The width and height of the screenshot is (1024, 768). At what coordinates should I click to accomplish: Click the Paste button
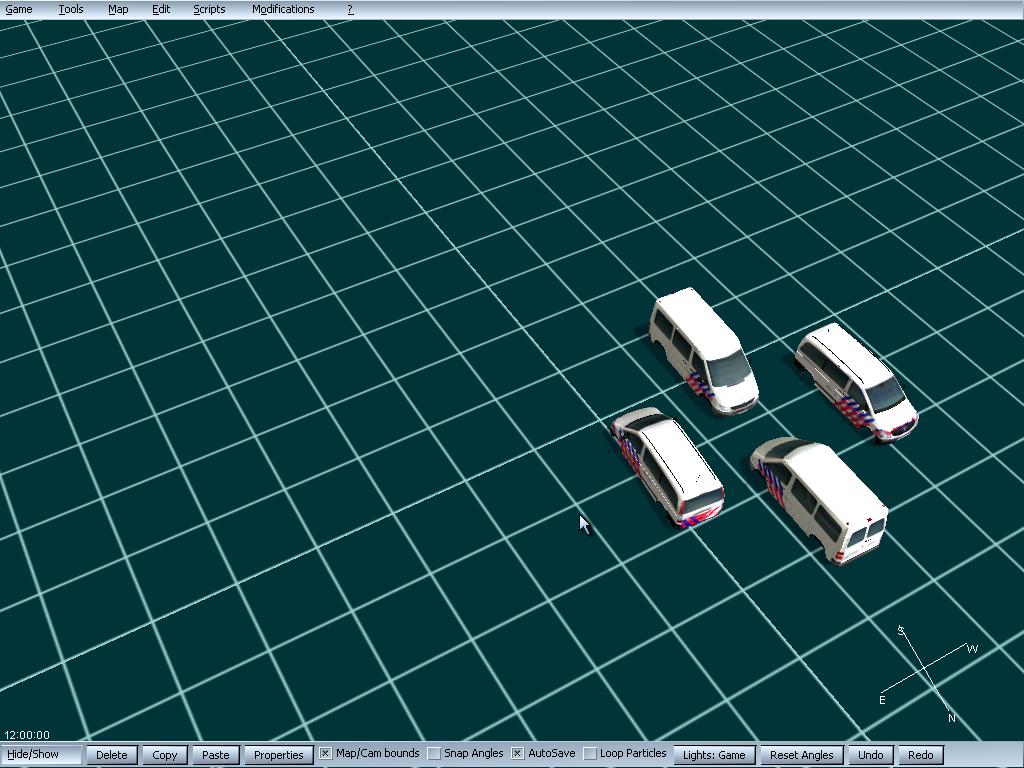[x=216, y=754]
